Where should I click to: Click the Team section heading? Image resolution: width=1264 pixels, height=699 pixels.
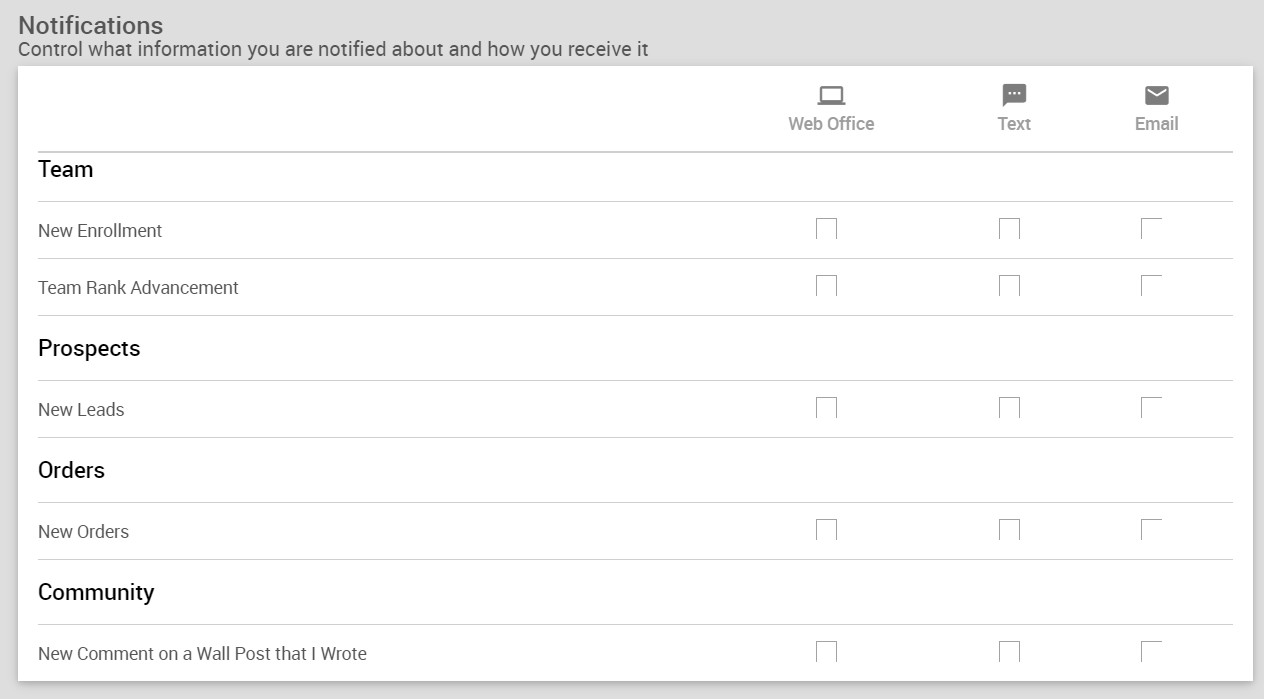click(x=66, y=170)
